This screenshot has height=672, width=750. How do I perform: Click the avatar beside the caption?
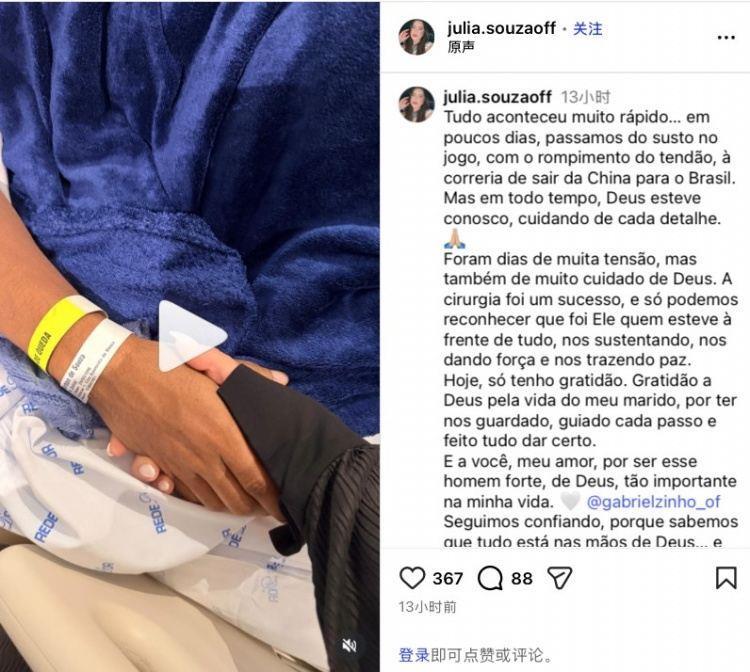(416, 104)
